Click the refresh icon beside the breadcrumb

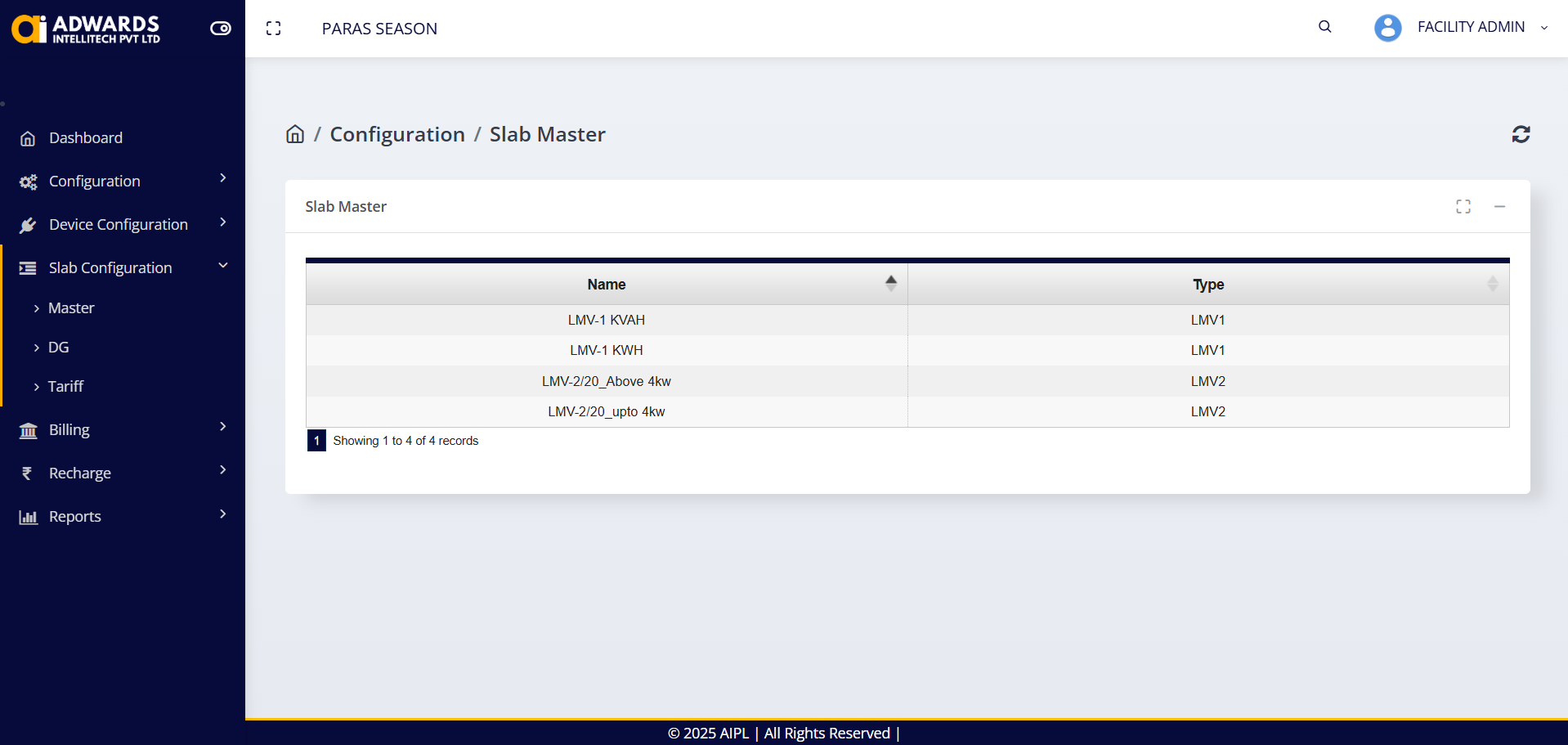point(1521,134)
